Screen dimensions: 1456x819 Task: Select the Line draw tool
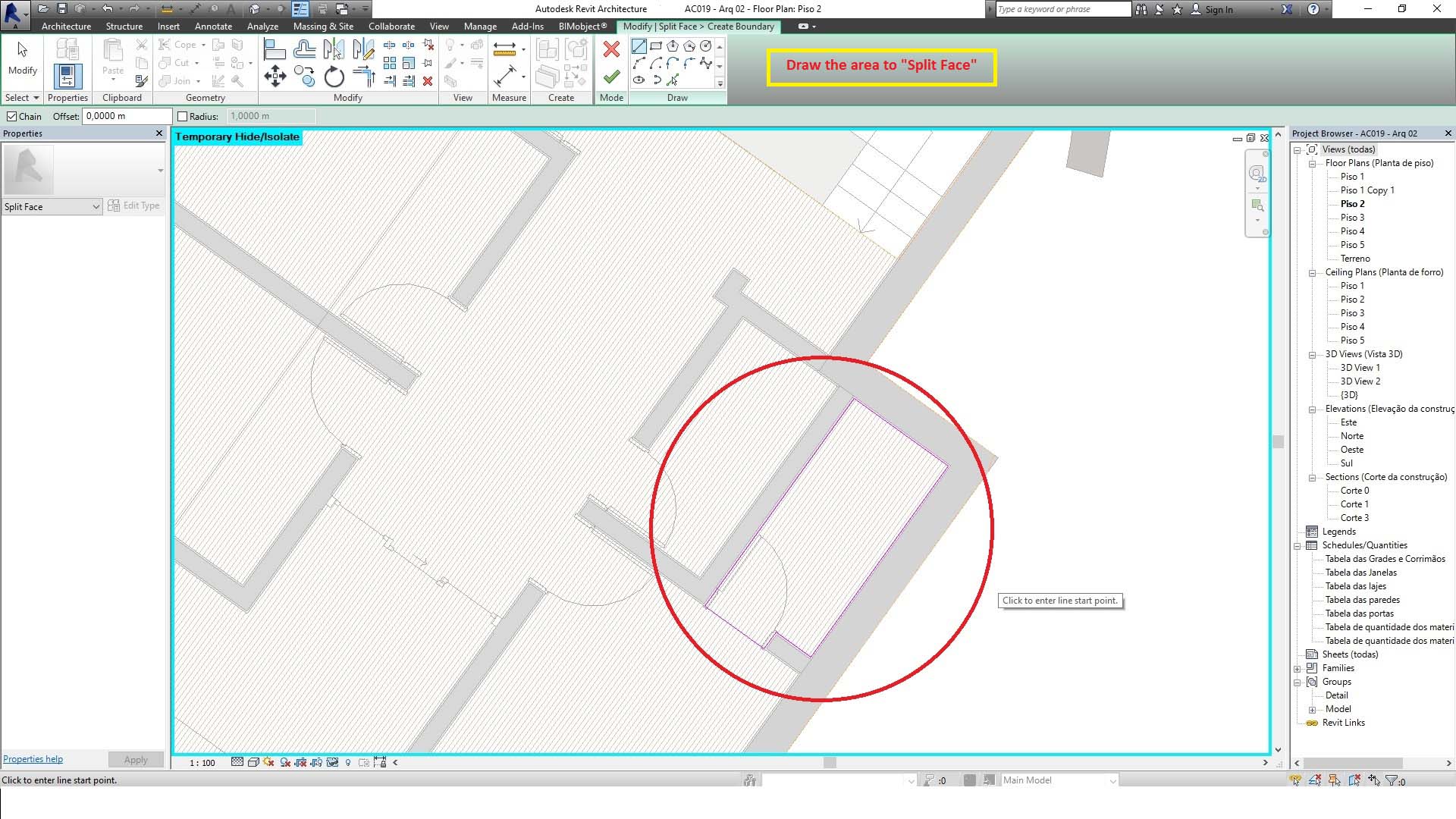pyautogui.click(x=639, y=46)
